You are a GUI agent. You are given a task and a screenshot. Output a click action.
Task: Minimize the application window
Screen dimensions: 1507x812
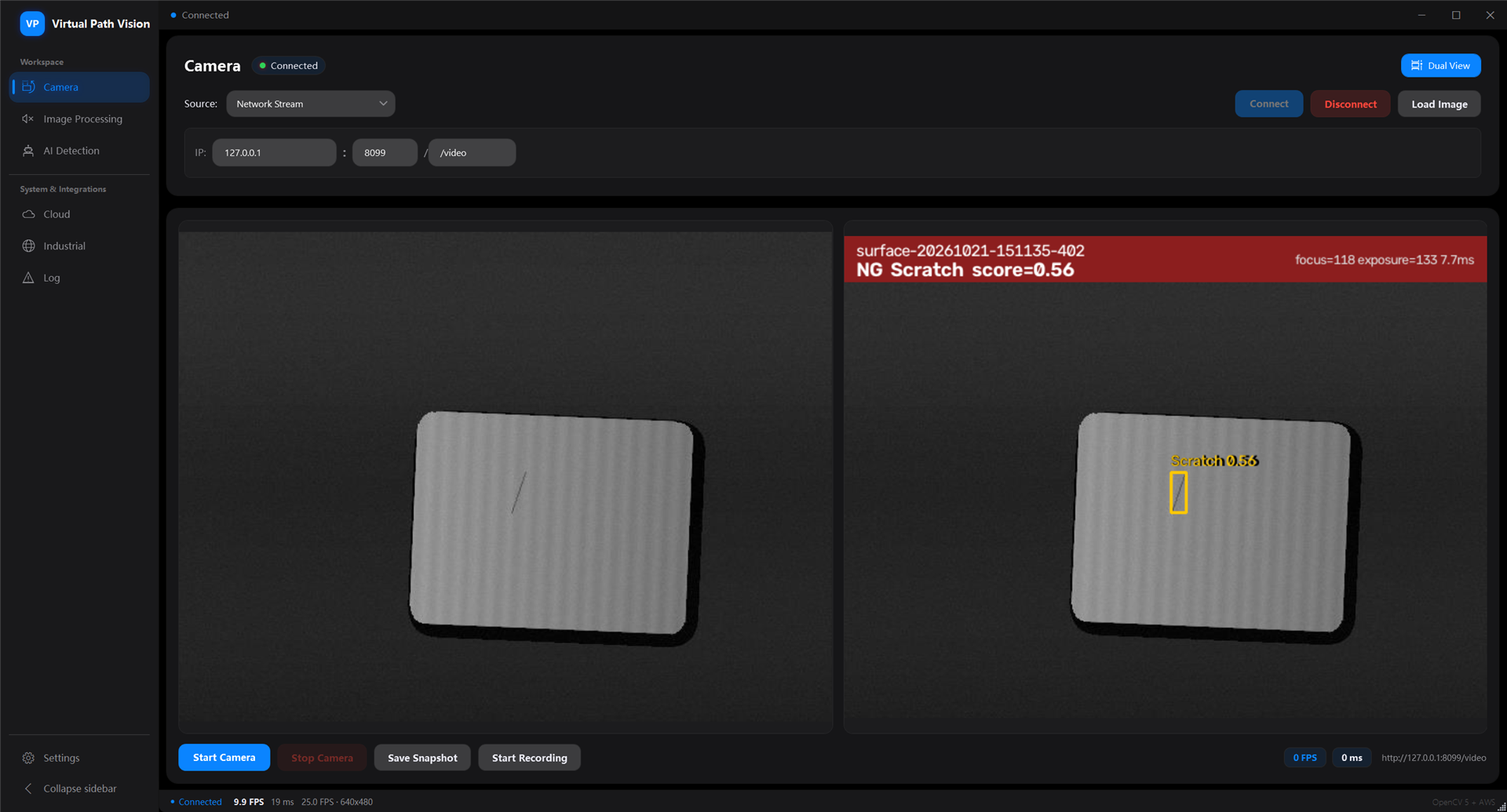[x=1421, y=15]
